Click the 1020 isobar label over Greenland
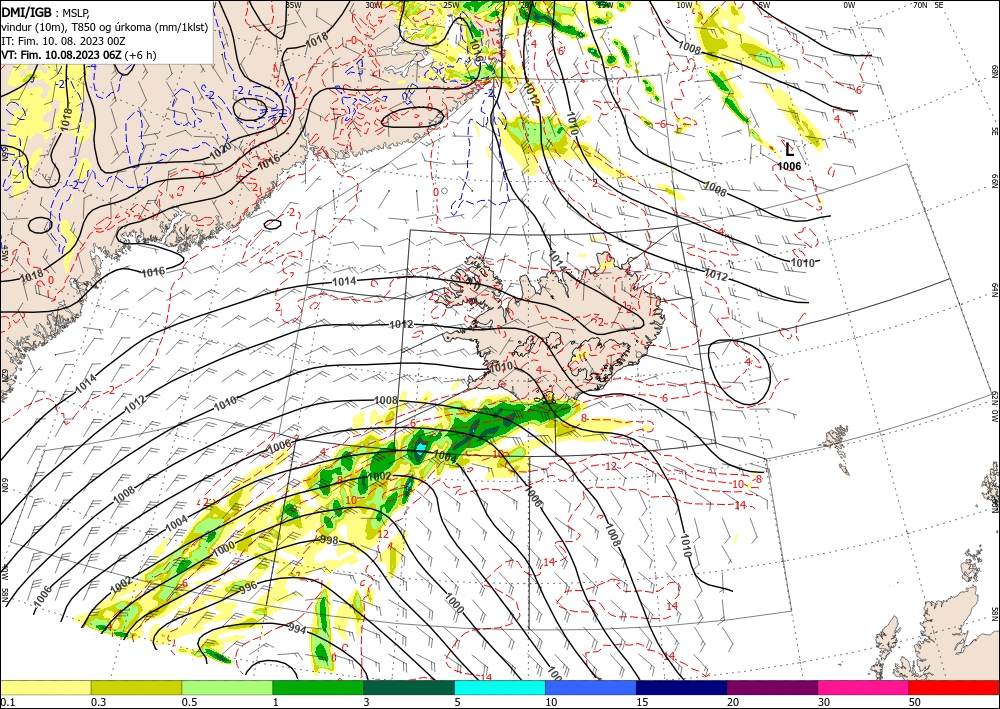This screenshot has height=709, width=1000. point(221,151)
